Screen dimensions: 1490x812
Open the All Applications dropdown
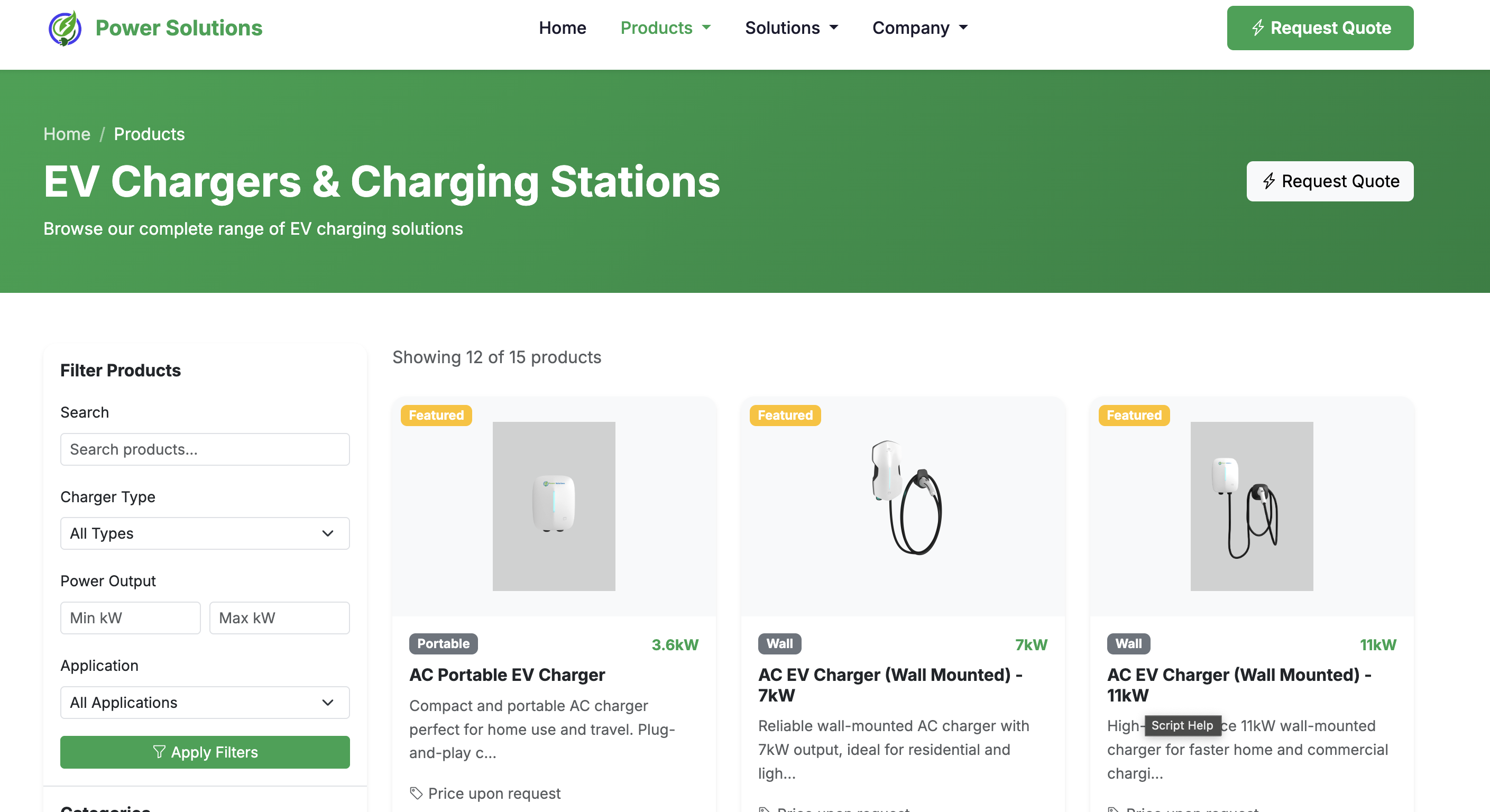(205, 702)
